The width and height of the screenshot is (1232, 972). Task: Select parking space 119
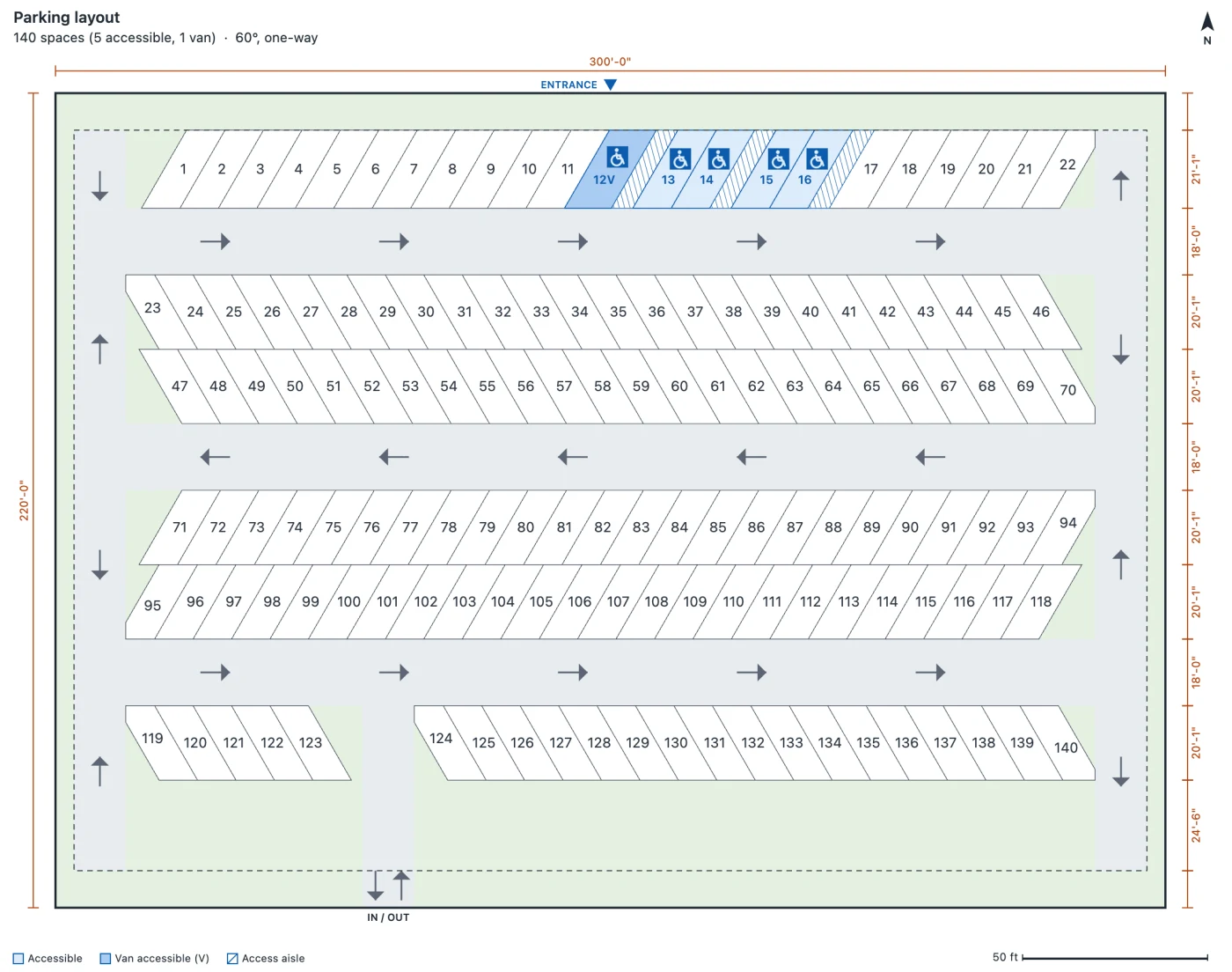click(x=150, y=739)
